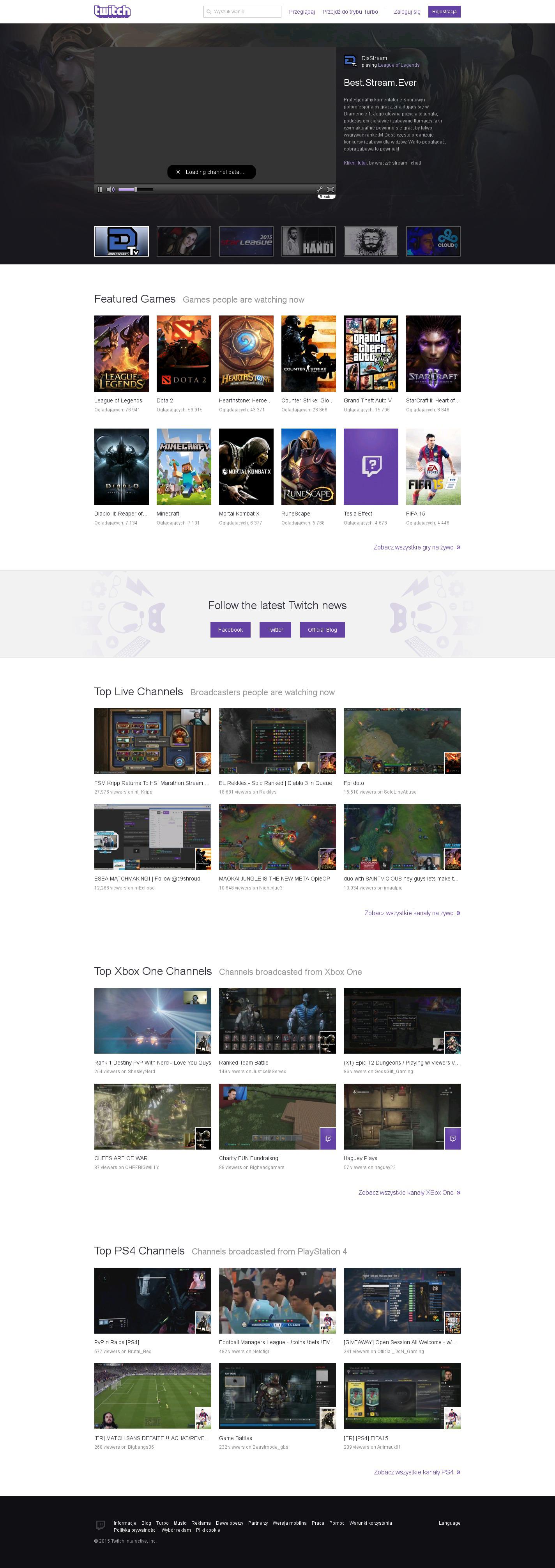Click the DisStream channel avatar icon
The width and height of the screenshot is (555, 1568).
(350, 60)
